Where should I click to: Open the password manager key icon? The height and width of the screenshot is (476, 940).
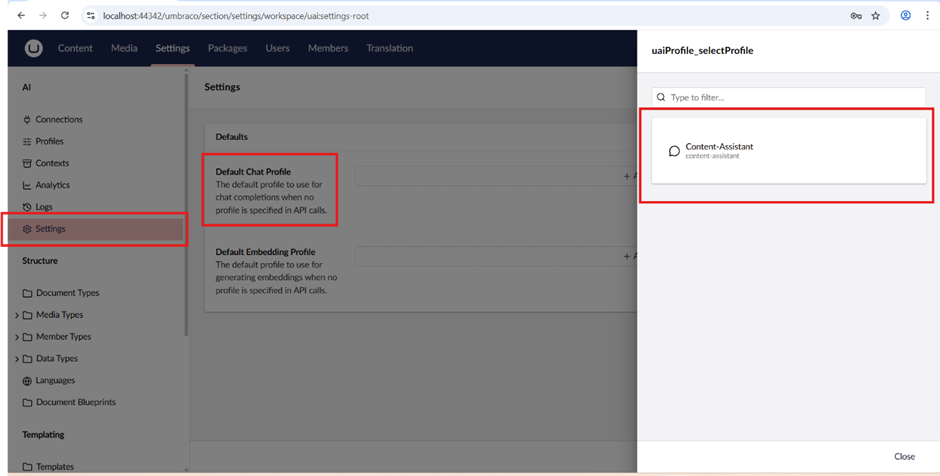click(x=856, y=16)
